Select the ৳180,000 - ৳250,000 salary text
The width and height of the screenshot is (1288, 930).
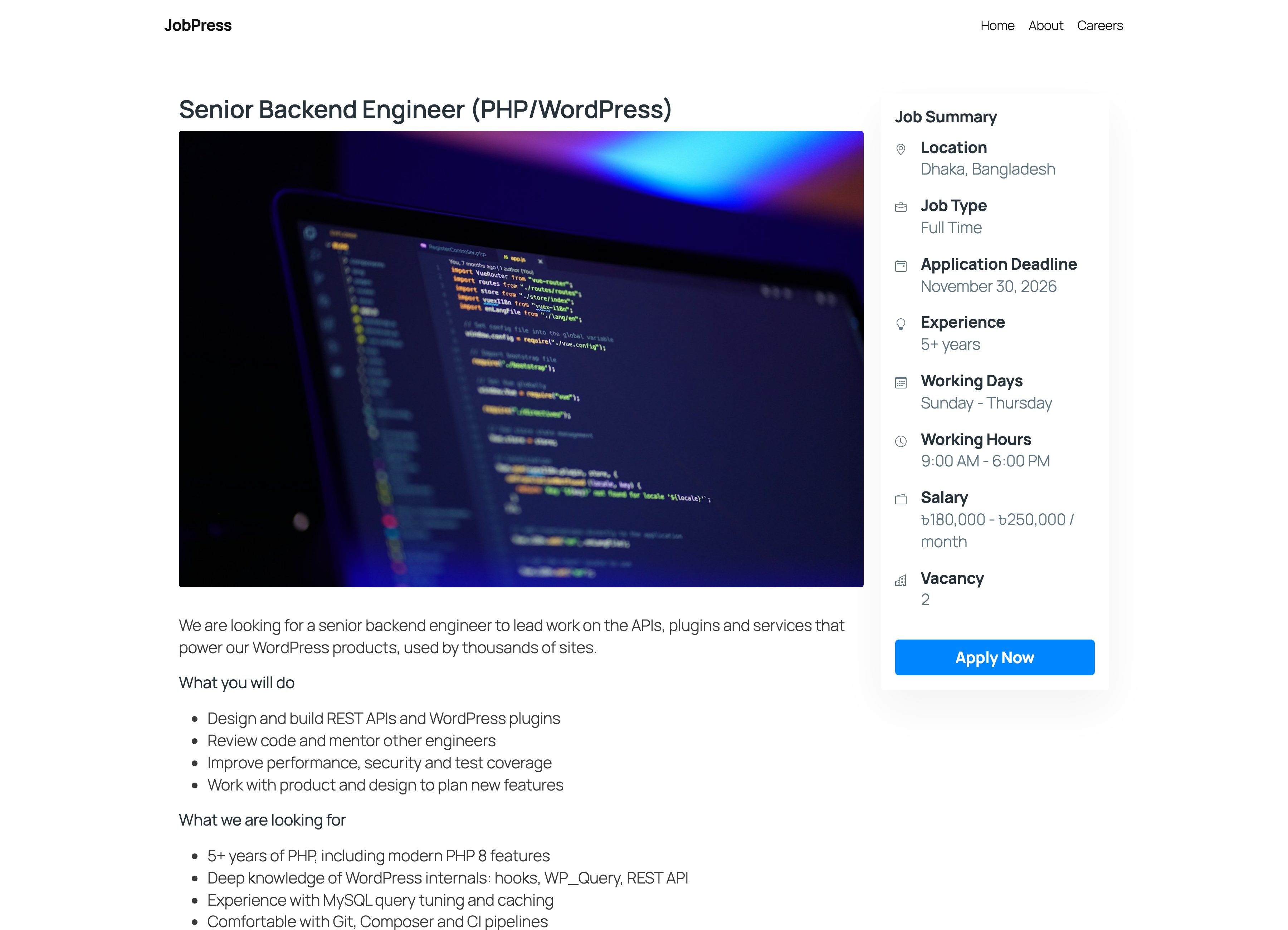click(997, 530)
